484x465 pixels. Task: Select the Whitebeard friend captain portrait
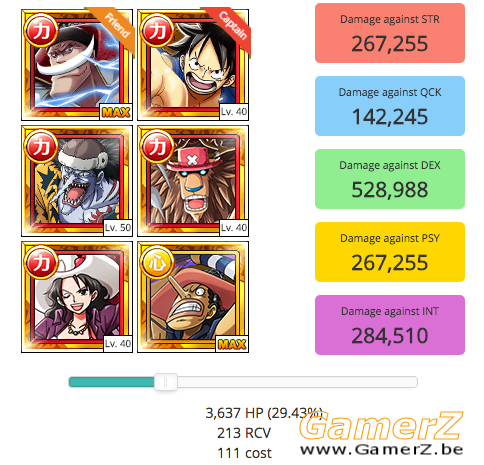77,65
